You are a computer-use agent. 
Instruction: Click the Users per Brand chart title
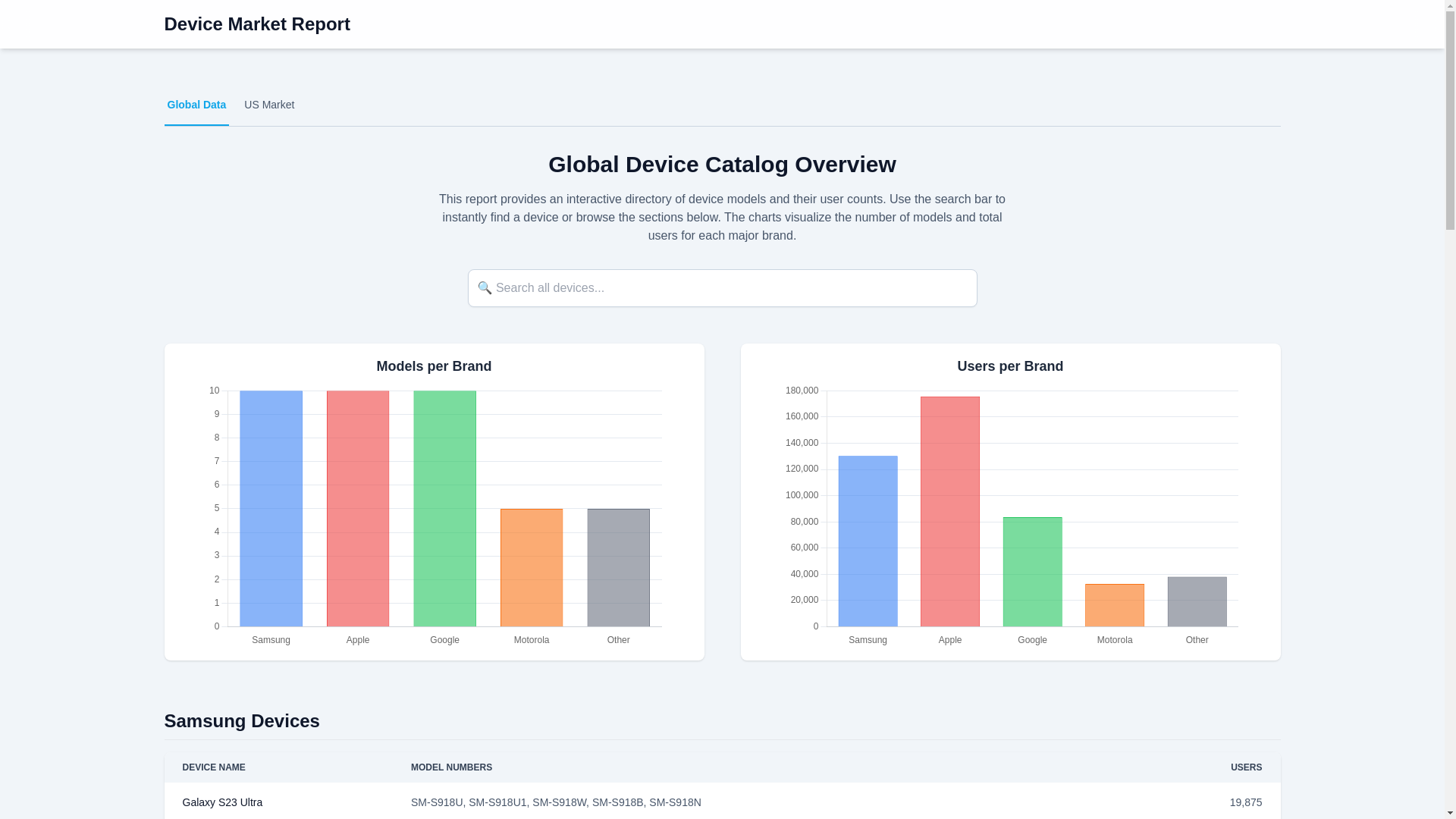[1010, 366]
